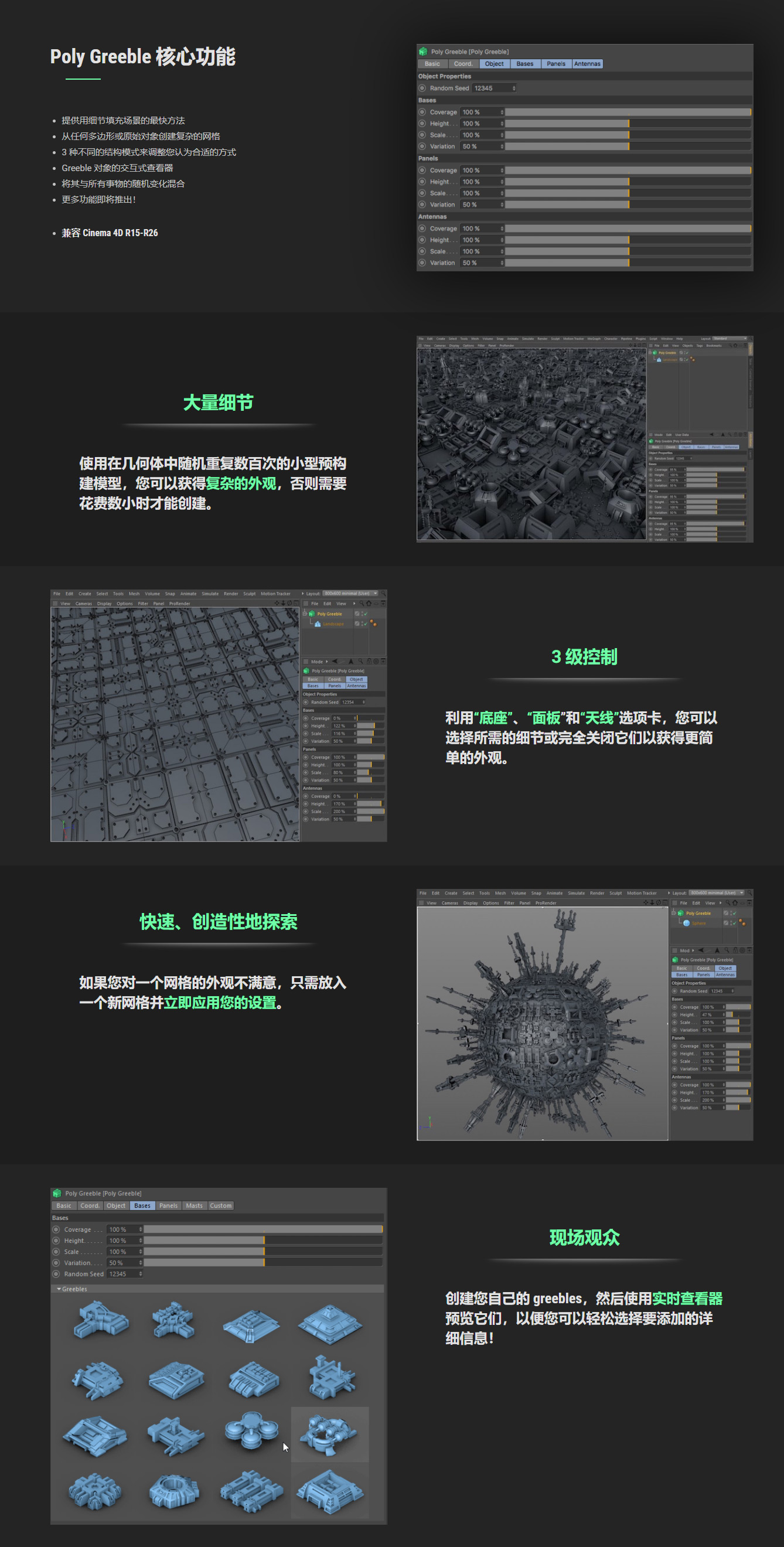Open Layout dropdown in Sphere scene menu bar

717,893
